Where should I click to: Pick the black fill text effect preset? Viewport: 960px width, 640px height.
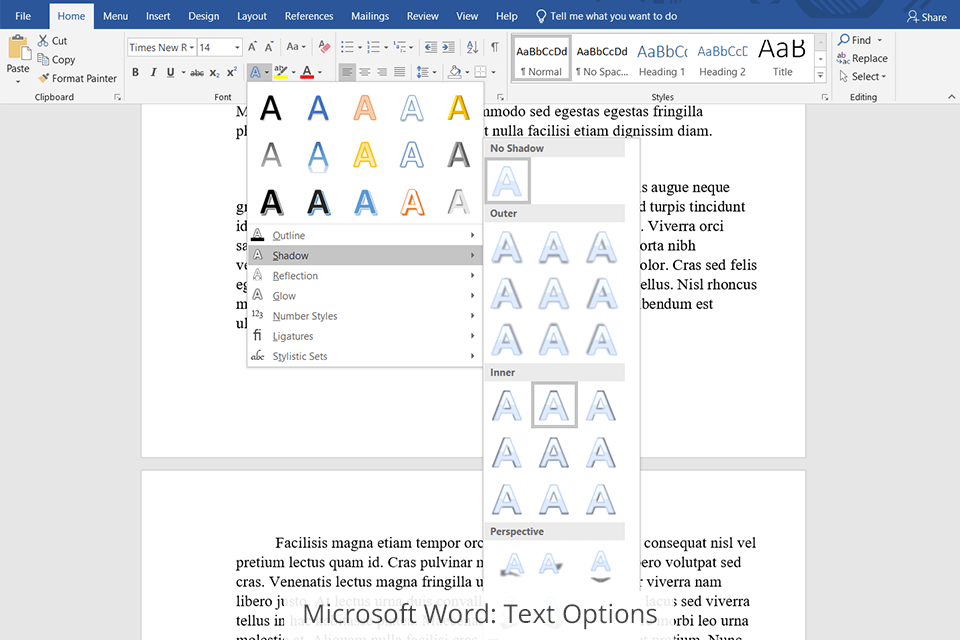tap(271, 108)
